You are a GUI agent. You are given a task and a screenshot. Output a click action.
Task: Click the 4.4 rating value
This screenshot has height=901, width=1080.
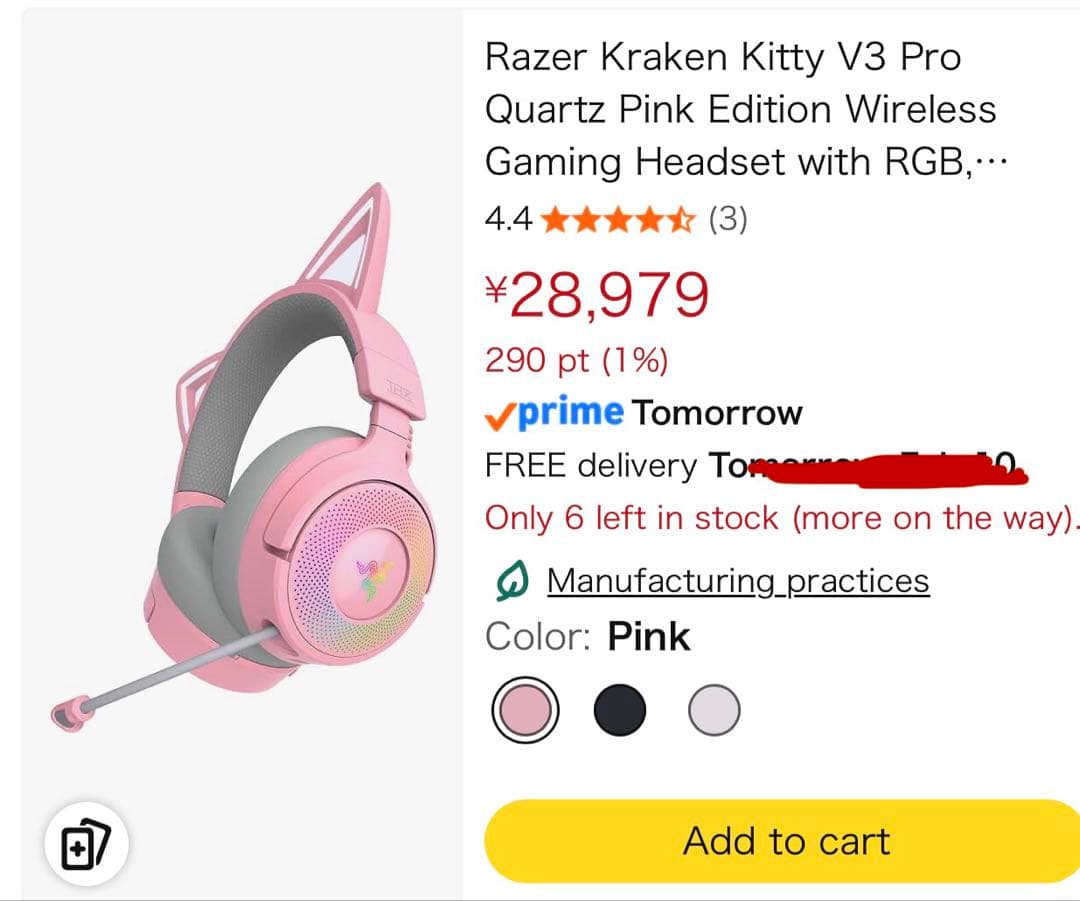click(508, 219)
